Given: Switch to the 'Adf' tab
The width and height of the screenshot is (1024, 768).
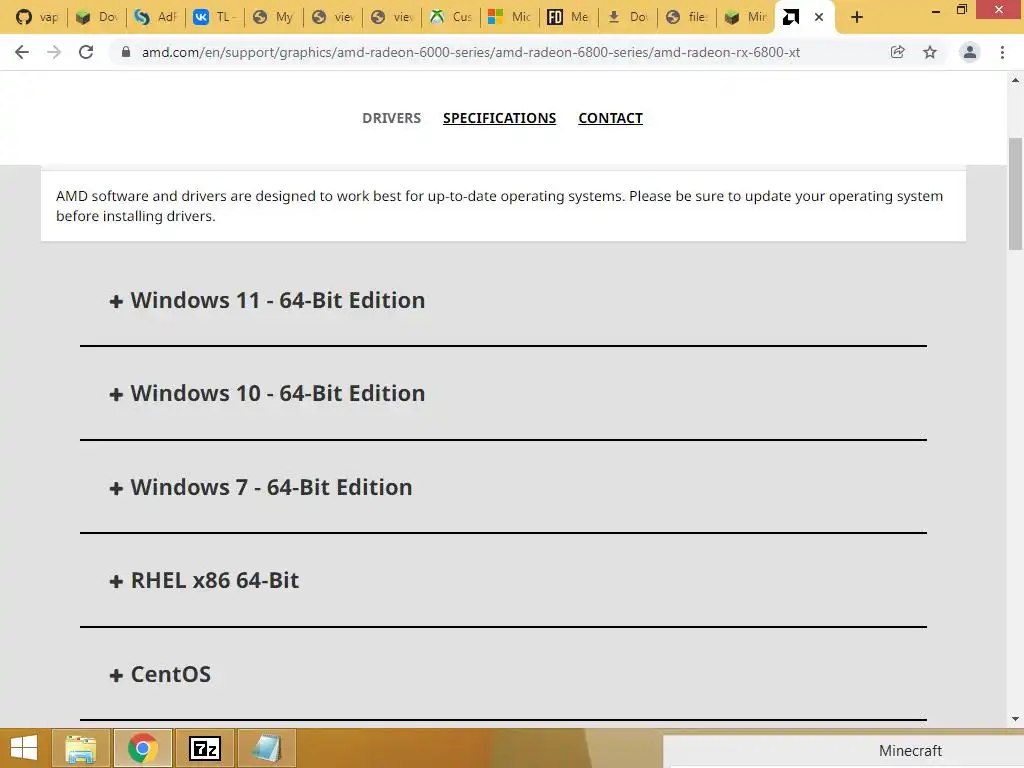Looking at the screenshot, I should click(155, 17).
